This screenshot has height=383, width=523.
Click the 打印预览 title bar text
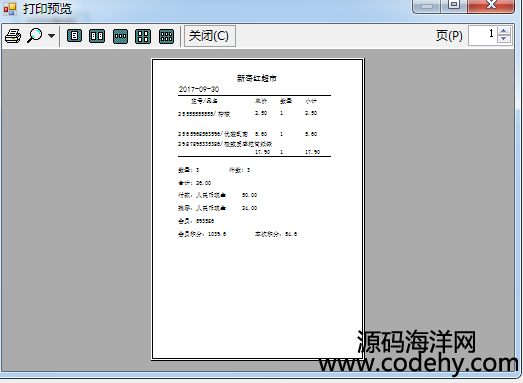click(47, 9)
